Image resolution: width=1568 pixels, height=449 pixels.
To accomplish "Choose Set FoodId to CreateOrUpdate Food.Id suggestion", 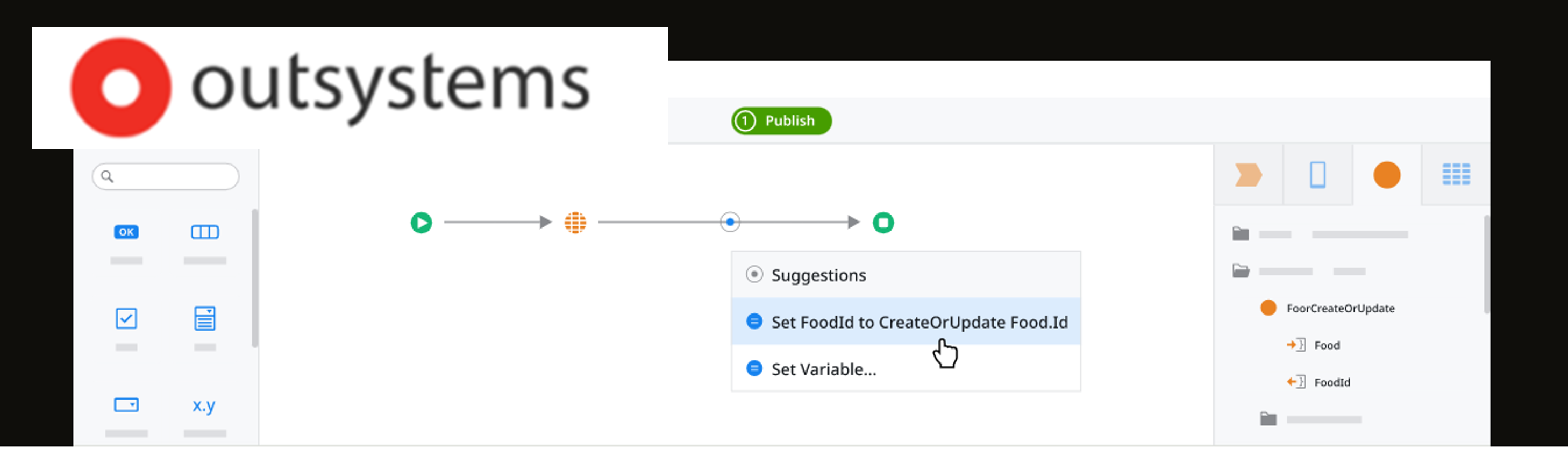I will [918, 322].
